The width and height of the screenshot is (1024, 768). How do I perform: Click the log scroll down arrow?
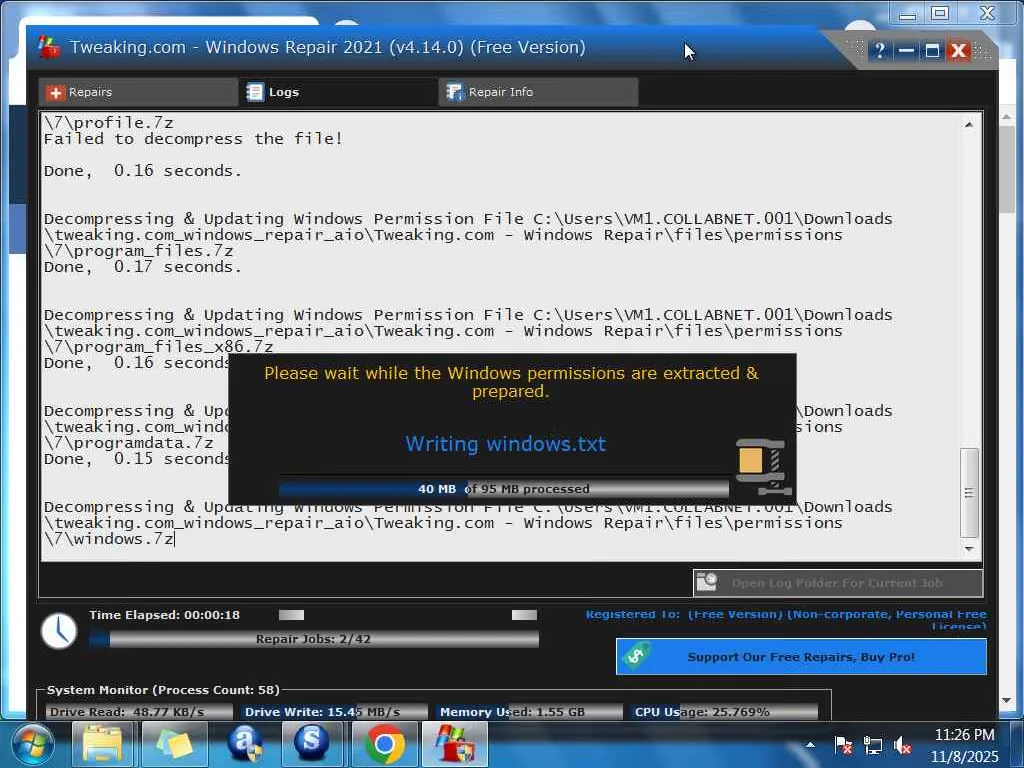pyautogui.click(x=969, y=549)
